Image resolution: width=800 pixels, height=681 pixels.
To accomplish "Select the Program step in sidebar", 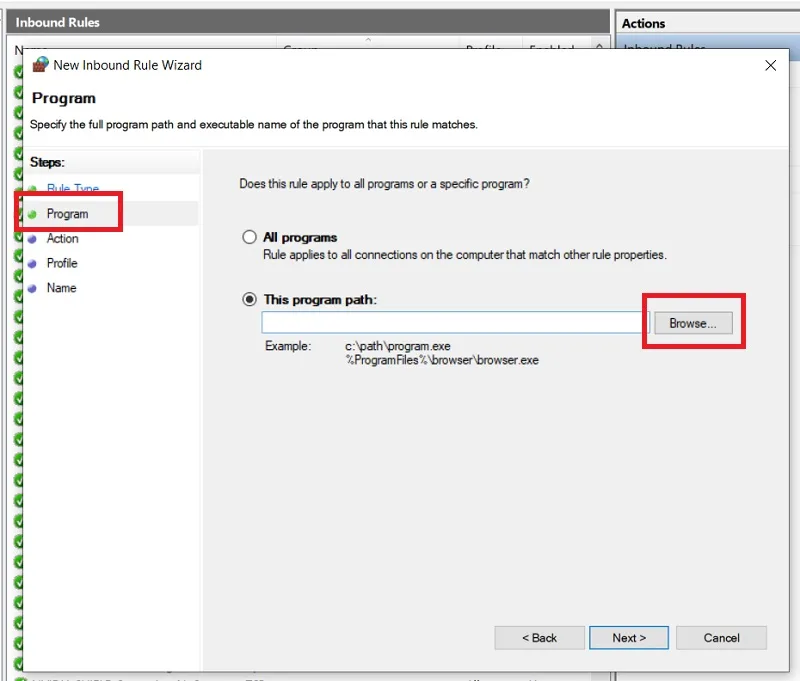I will [67, 214].
